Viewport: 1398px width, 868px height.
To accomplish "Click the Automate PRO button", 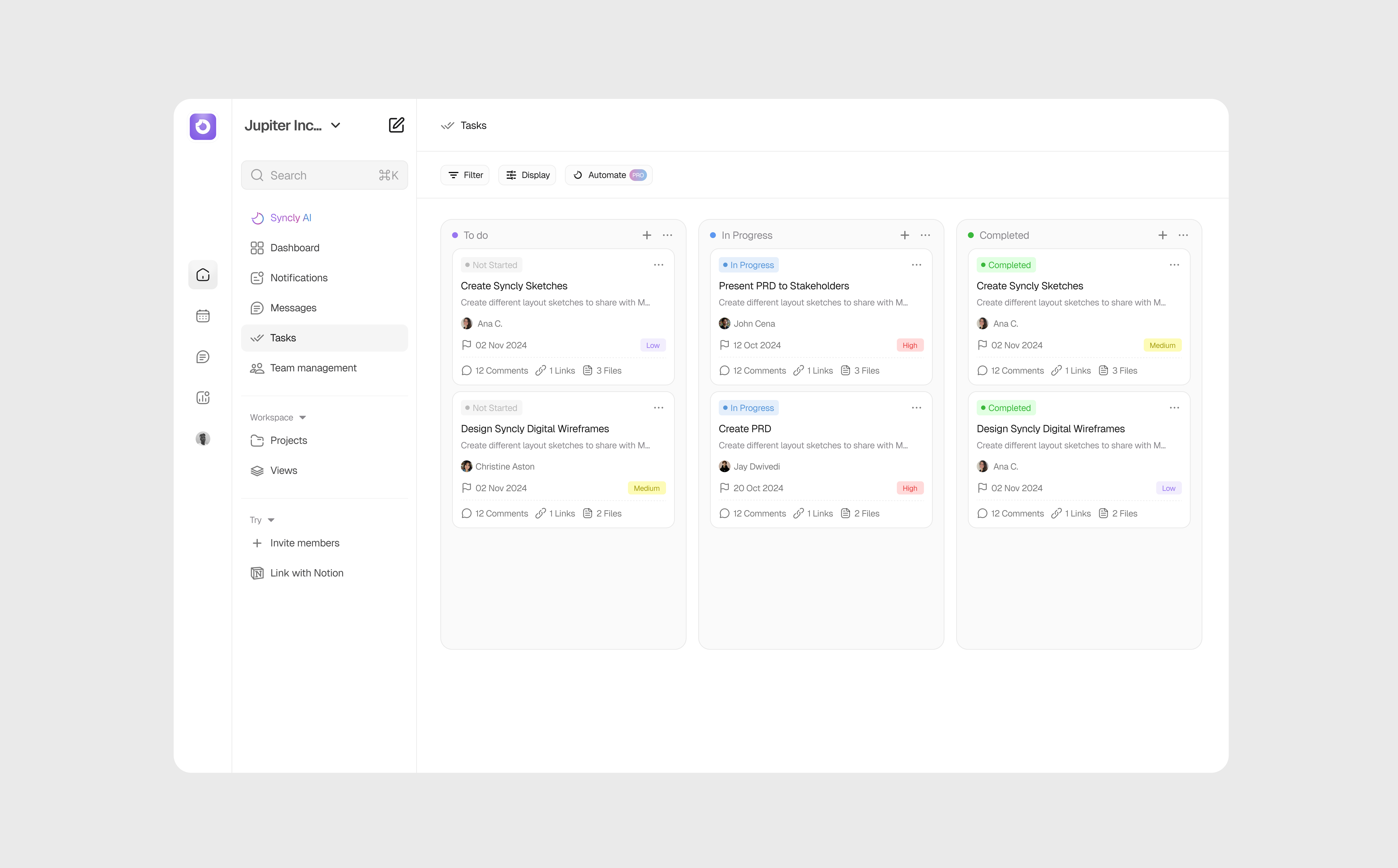I will tap(609, 175).
